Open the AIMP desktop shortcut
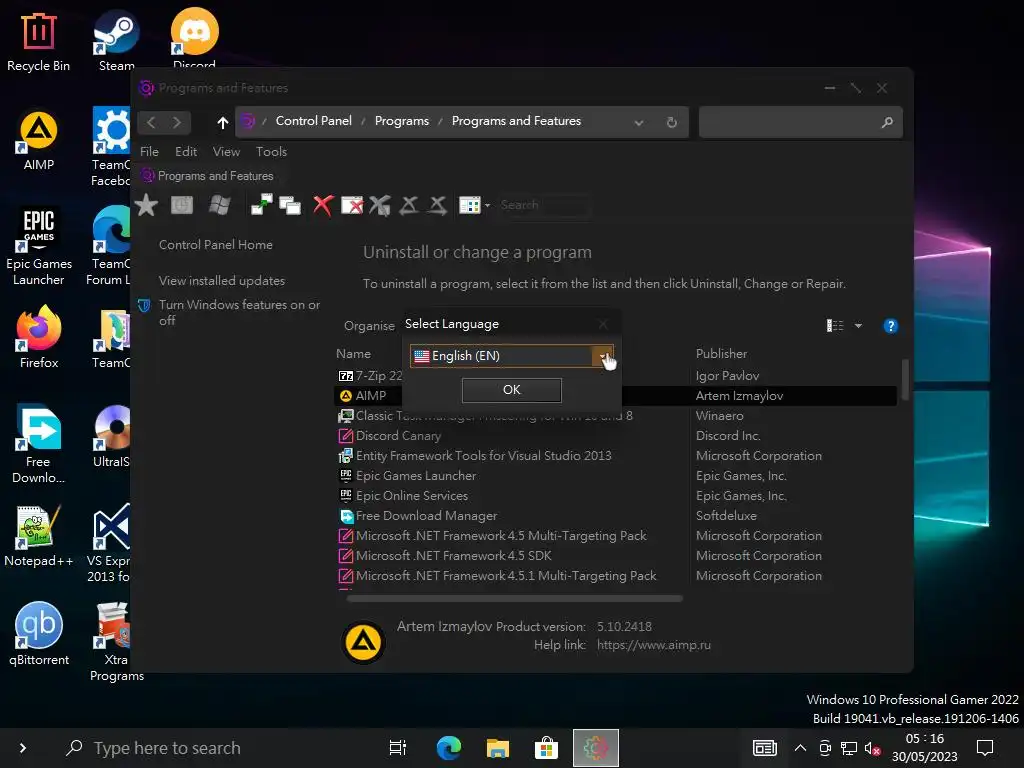This screenshot has width=1024, height=768. (38, 141)
